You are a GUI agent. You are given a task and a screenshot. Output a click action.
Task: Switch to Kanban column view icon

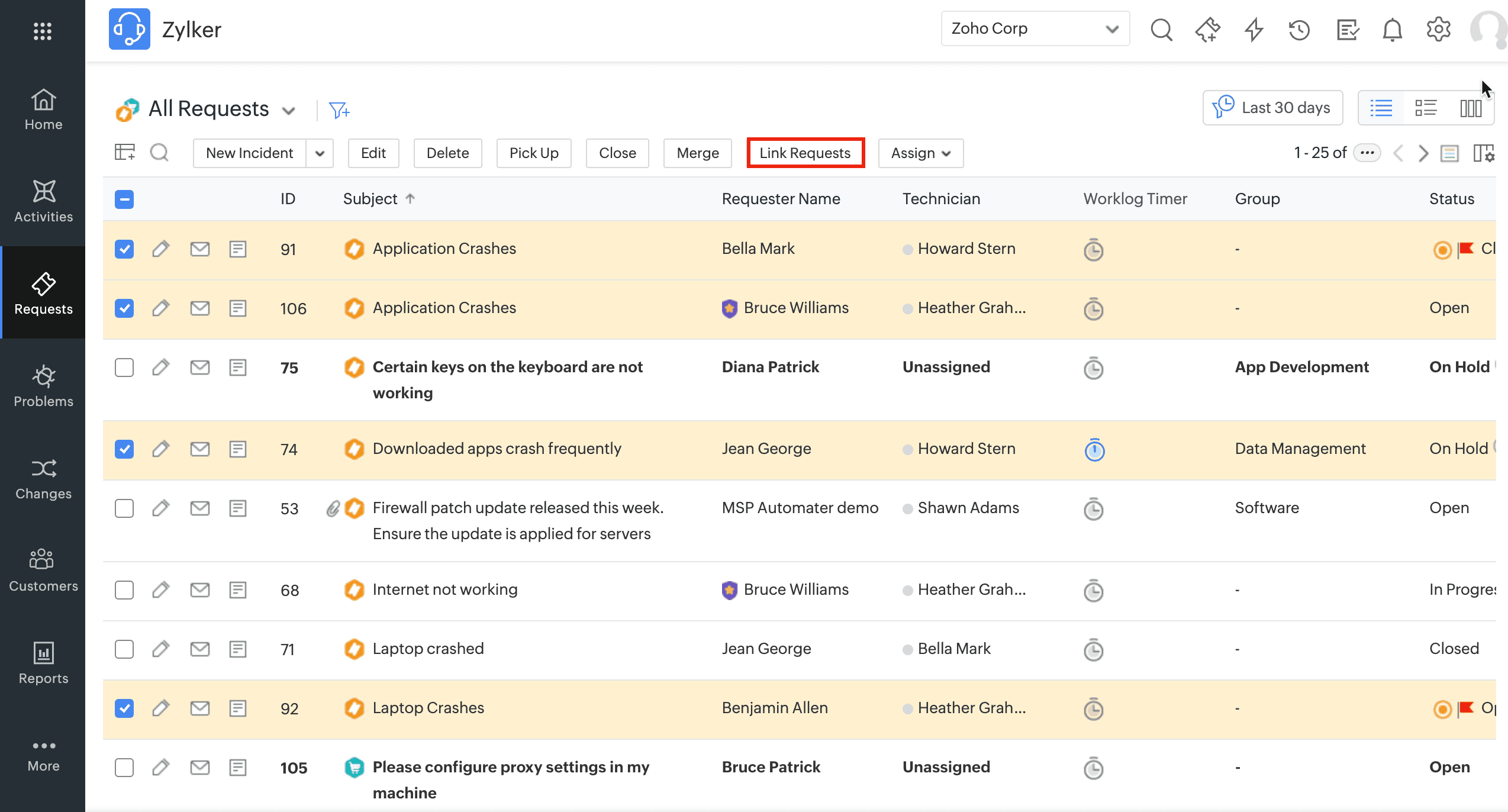(x=1471, y=108)
